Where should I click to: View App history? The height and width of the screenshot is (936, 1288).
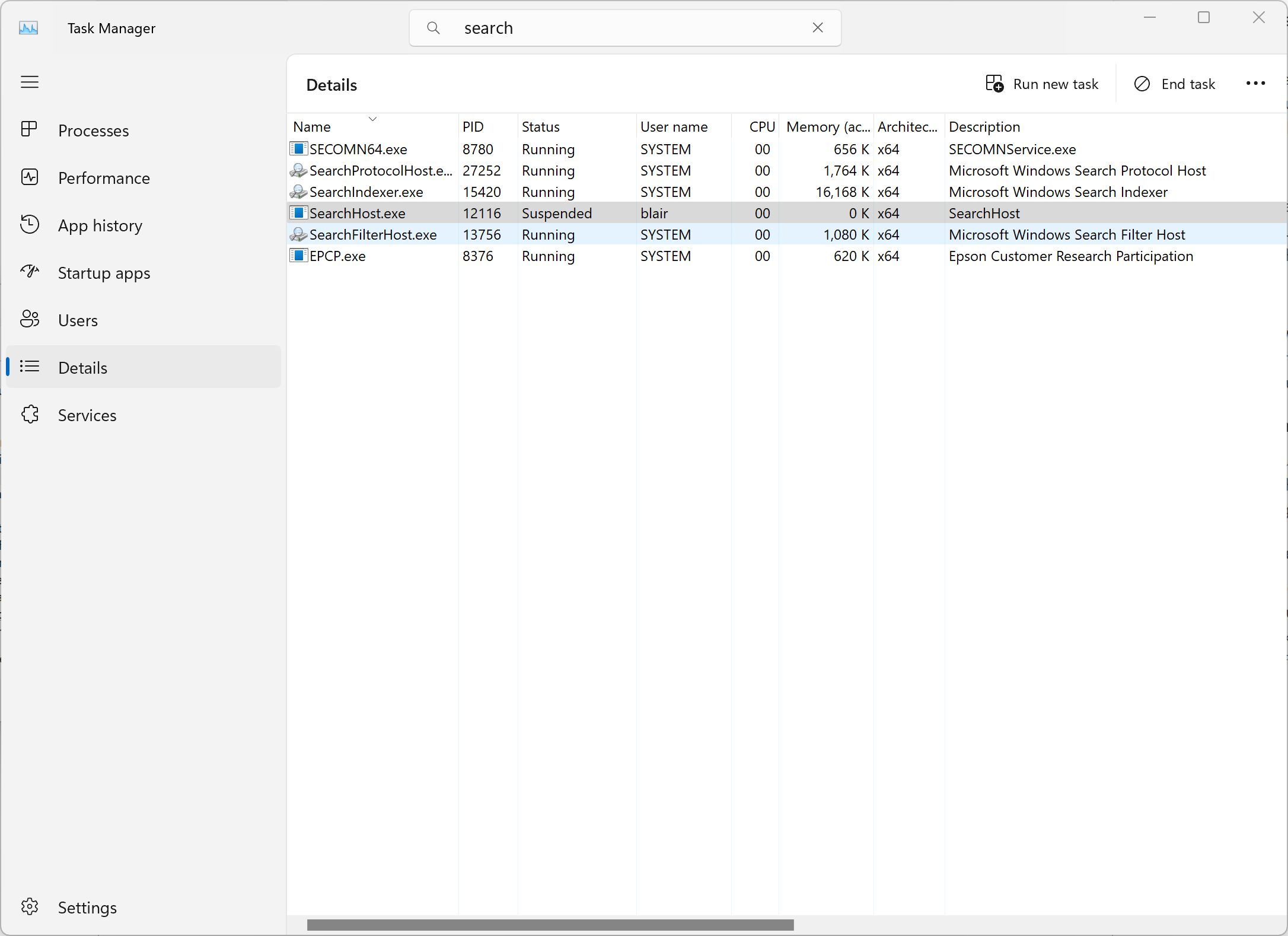click(100, 225)
